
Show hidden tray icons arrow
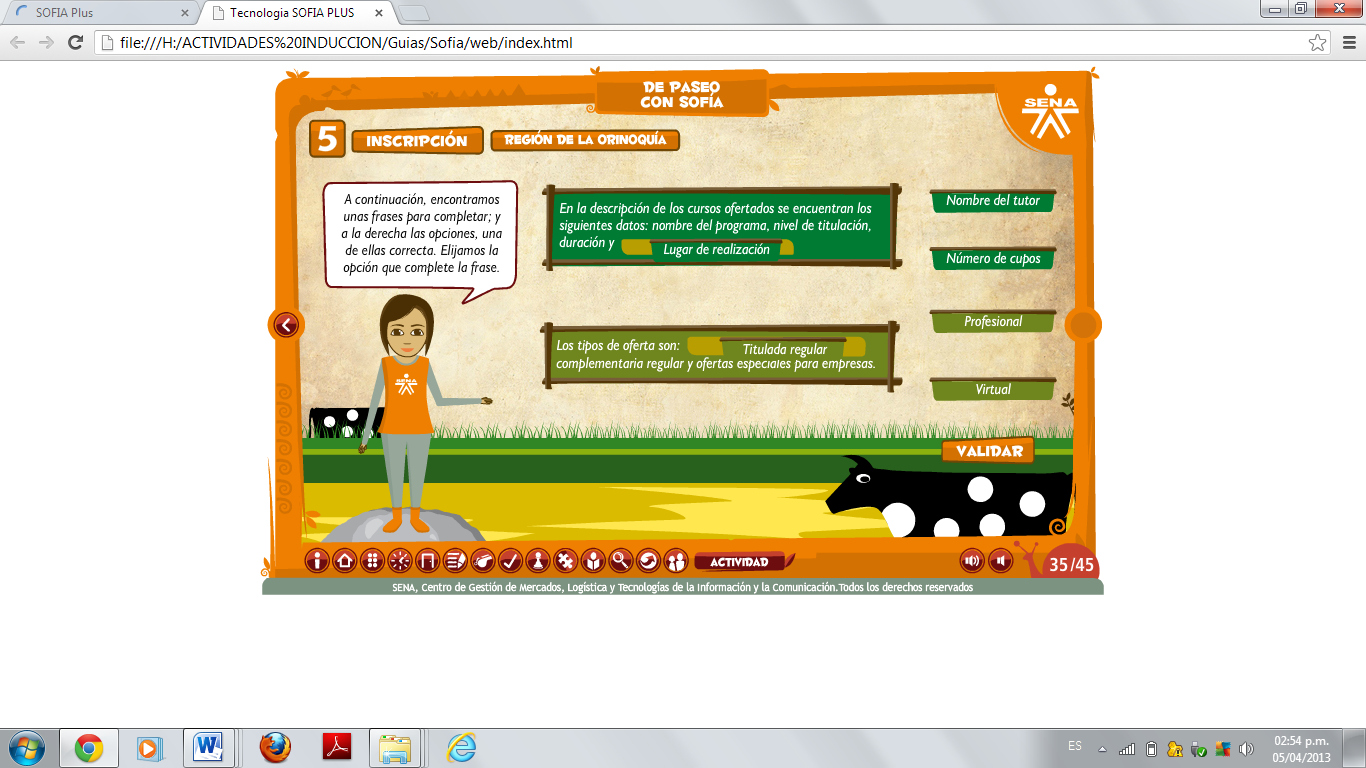point(1103,749)
